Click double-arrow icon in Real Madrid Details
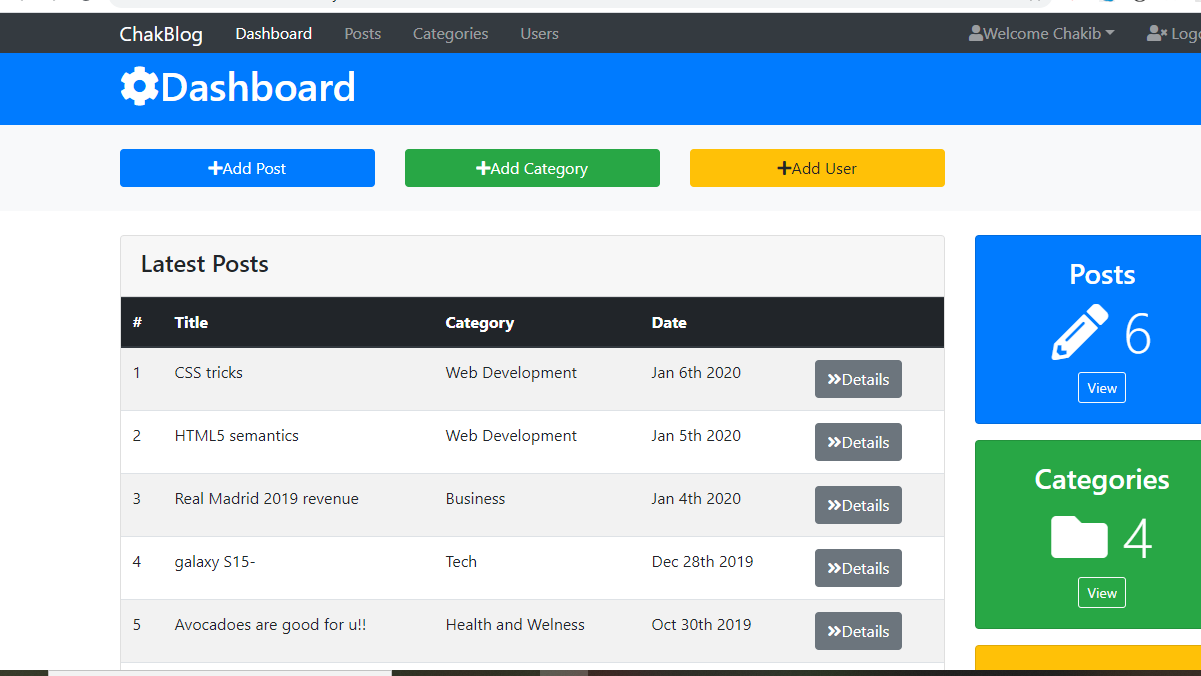The image size is (1201, 676). pyautogui.click(x=834, y=506)
